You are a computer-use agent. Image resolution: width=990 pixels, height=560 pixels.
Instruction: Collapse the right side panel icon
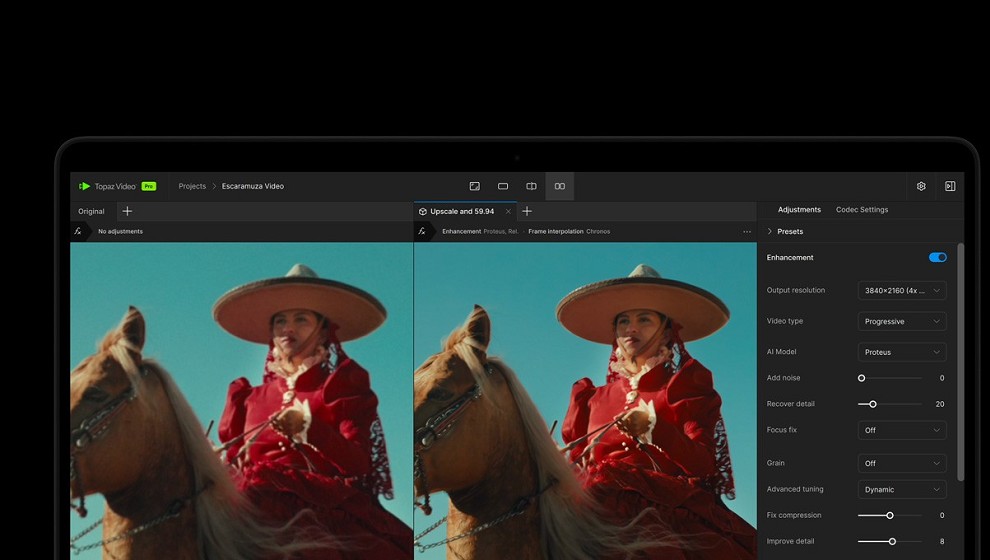[950, 186]
